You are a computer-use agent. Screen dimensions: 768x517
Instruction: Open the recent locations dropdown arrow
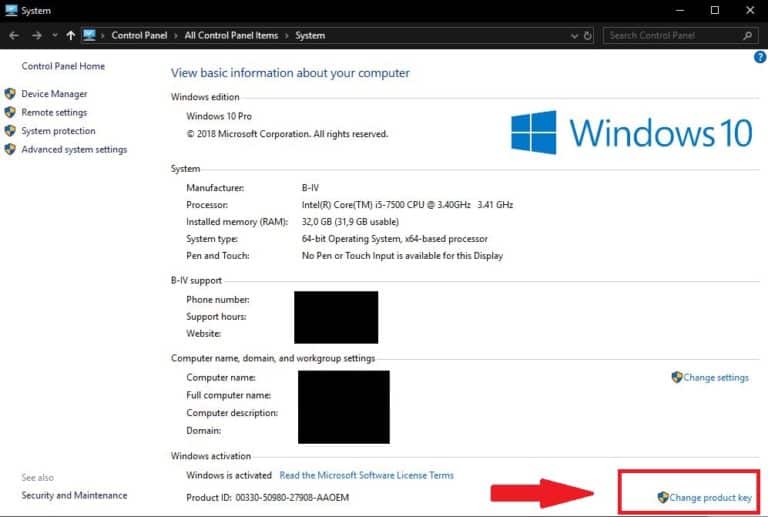click(54, 35)
